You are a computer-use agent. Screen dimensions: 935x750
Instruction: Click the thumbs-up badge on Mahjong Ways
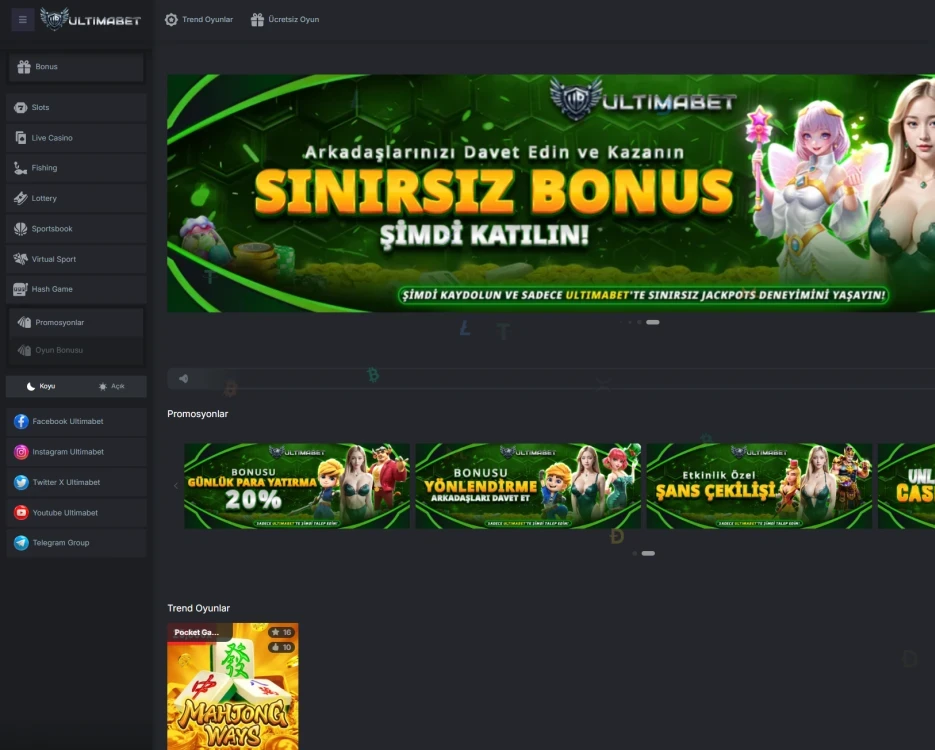tap(281, 647)
